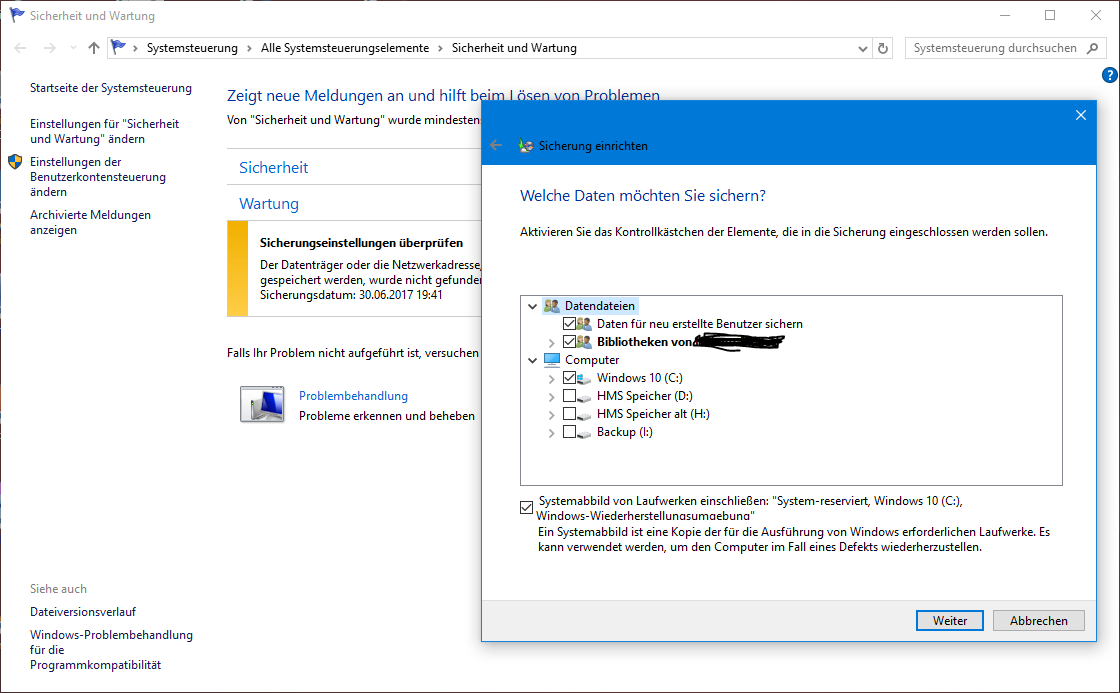Image resolution: width=1120 pixels, height=693 pixels.
Task: Click the Windows 10 (C:) drive icon
Action: [584, 378]
